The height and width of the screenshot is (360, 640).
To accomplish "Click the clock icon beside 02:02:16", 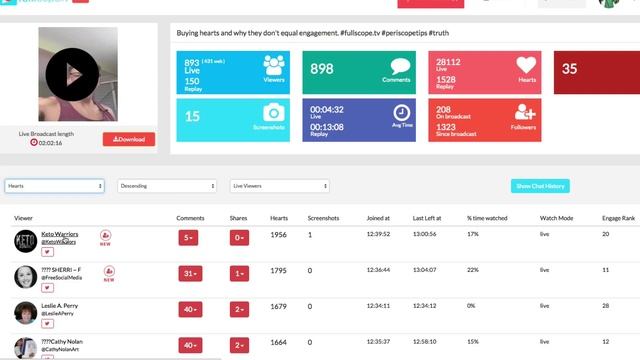I will 34,142.
